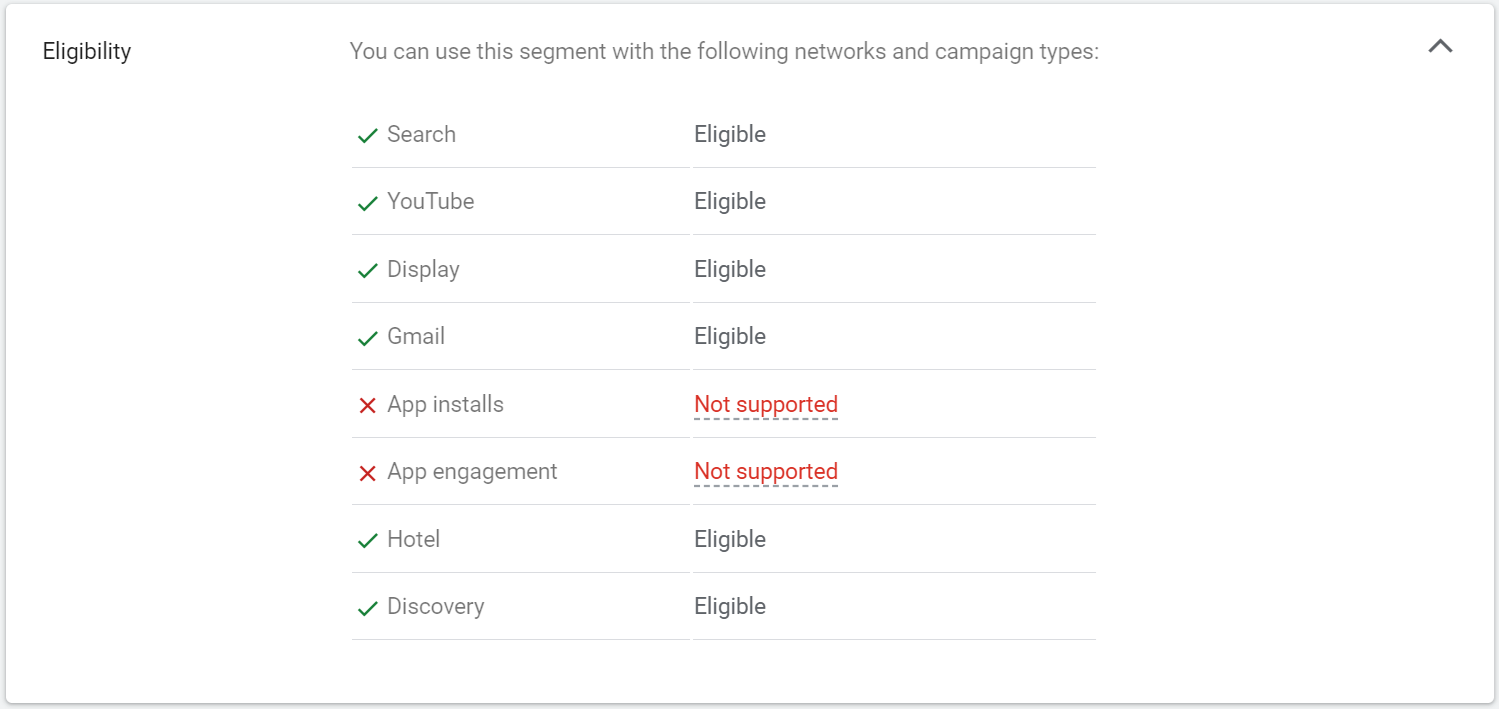
Task: Click the Eligible status in Hotel row
Action: 730,539
